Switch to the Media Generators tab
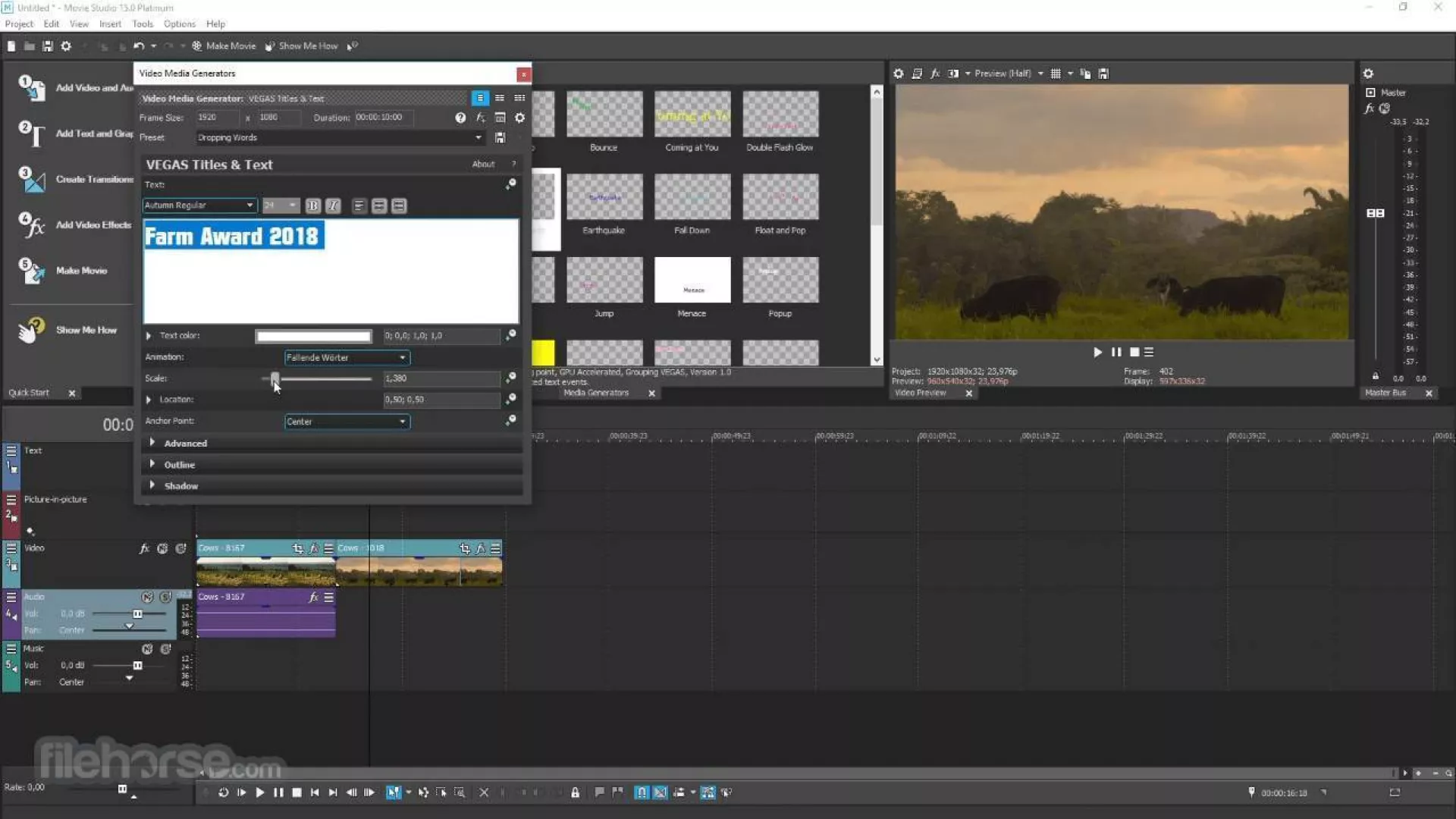The height and width of the screenshot is (819, 1456). pos(596,393)
